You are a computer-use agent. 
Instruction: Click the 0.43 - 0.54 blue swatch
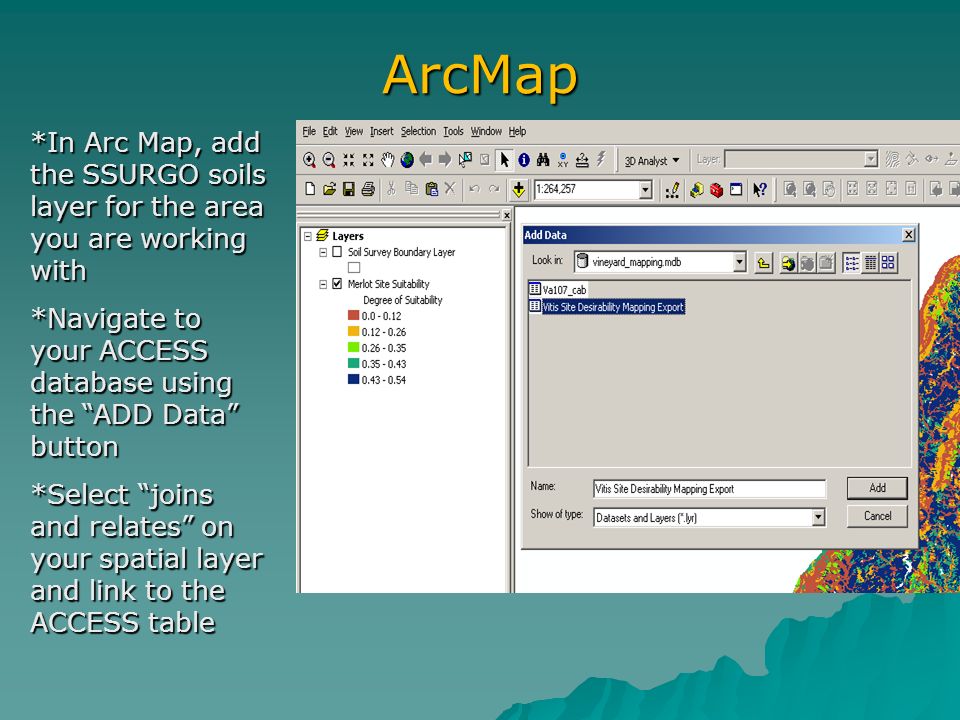(353, 379)
